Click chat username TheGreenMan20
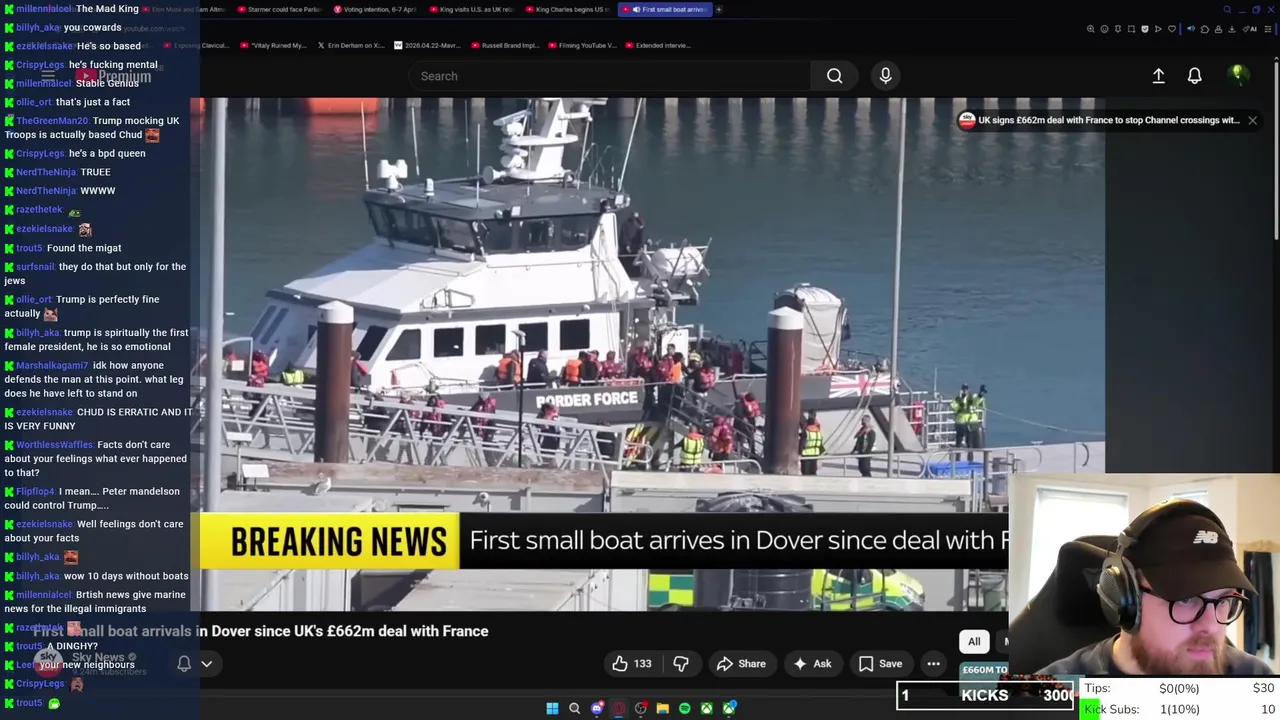The height and width of the screenshot is (720, 1280). coord(52,121)
